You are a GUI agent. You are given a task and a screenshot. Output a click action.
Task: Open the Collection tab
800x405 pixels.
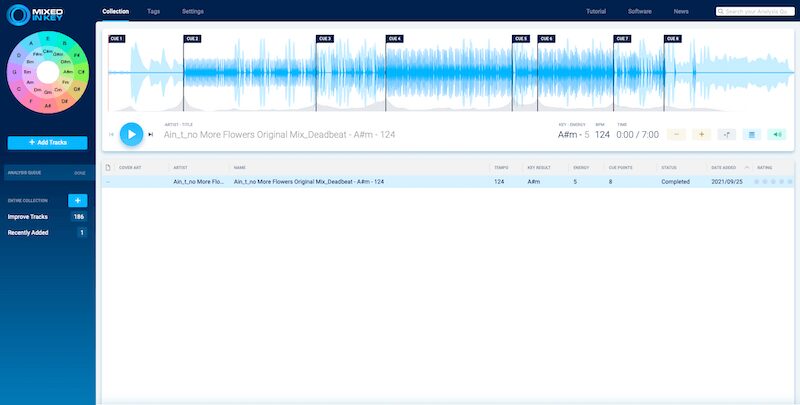pyautogui.click(x=115, y=11)
